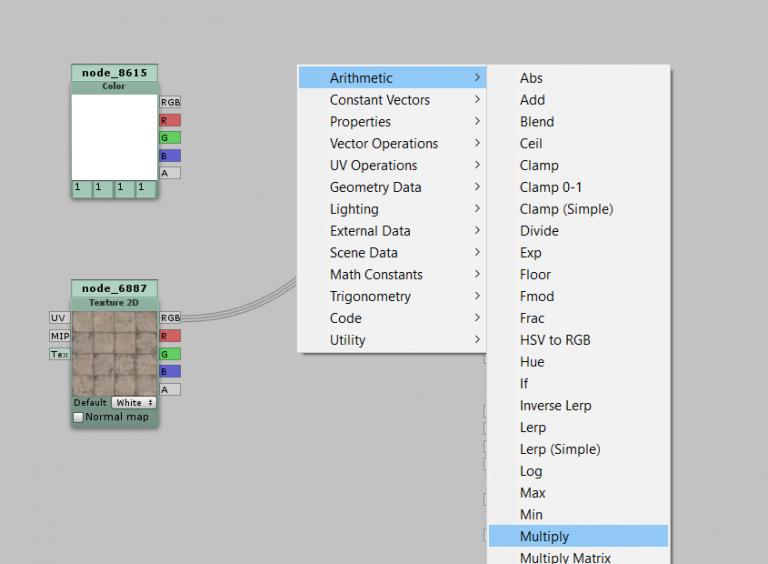Image resolution: width=768 pixels, height=564 pixels.
Task: Click the node_6887 title header
Action: (x=114, y=288)
